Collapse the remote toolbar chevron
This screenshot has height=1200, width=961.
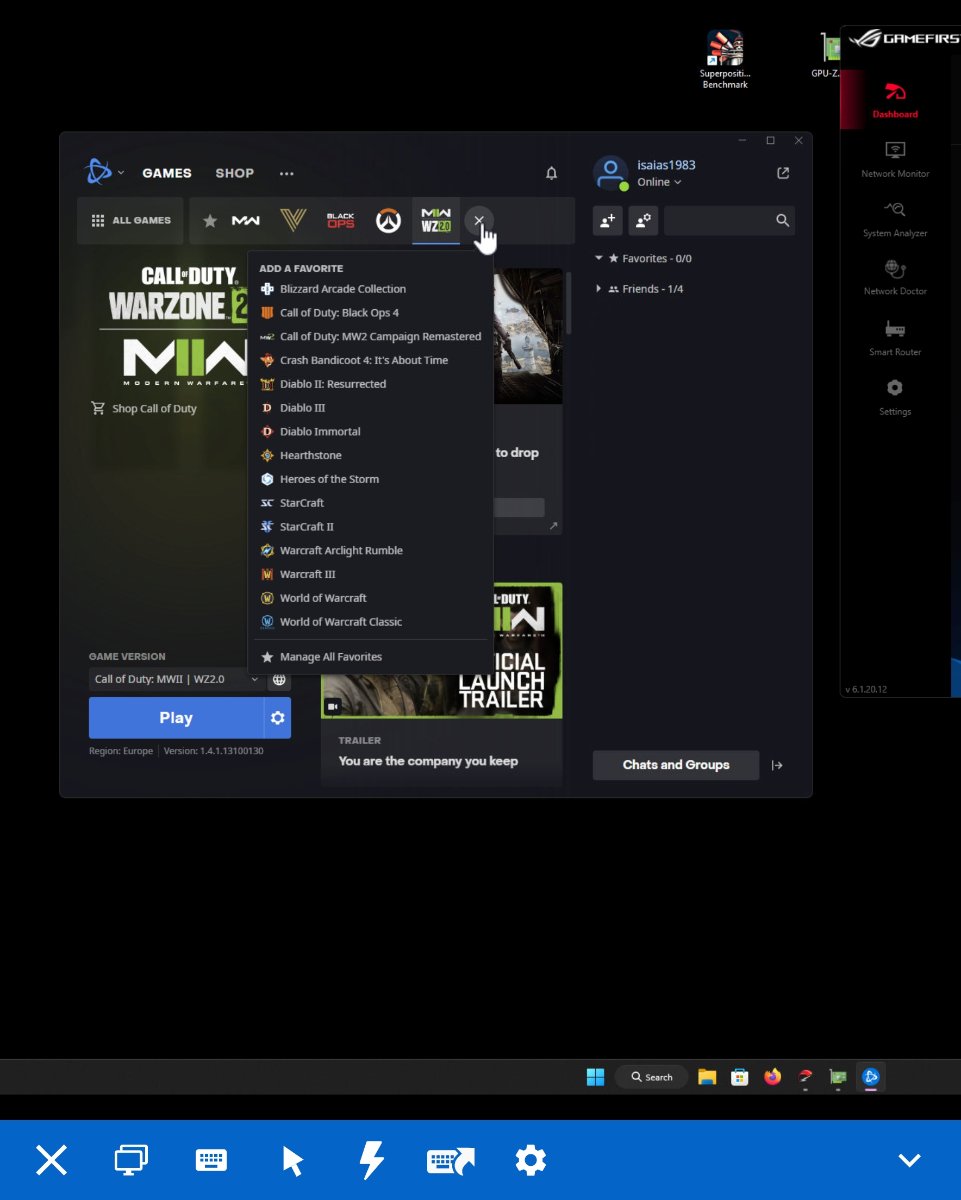coord(909,1160)
